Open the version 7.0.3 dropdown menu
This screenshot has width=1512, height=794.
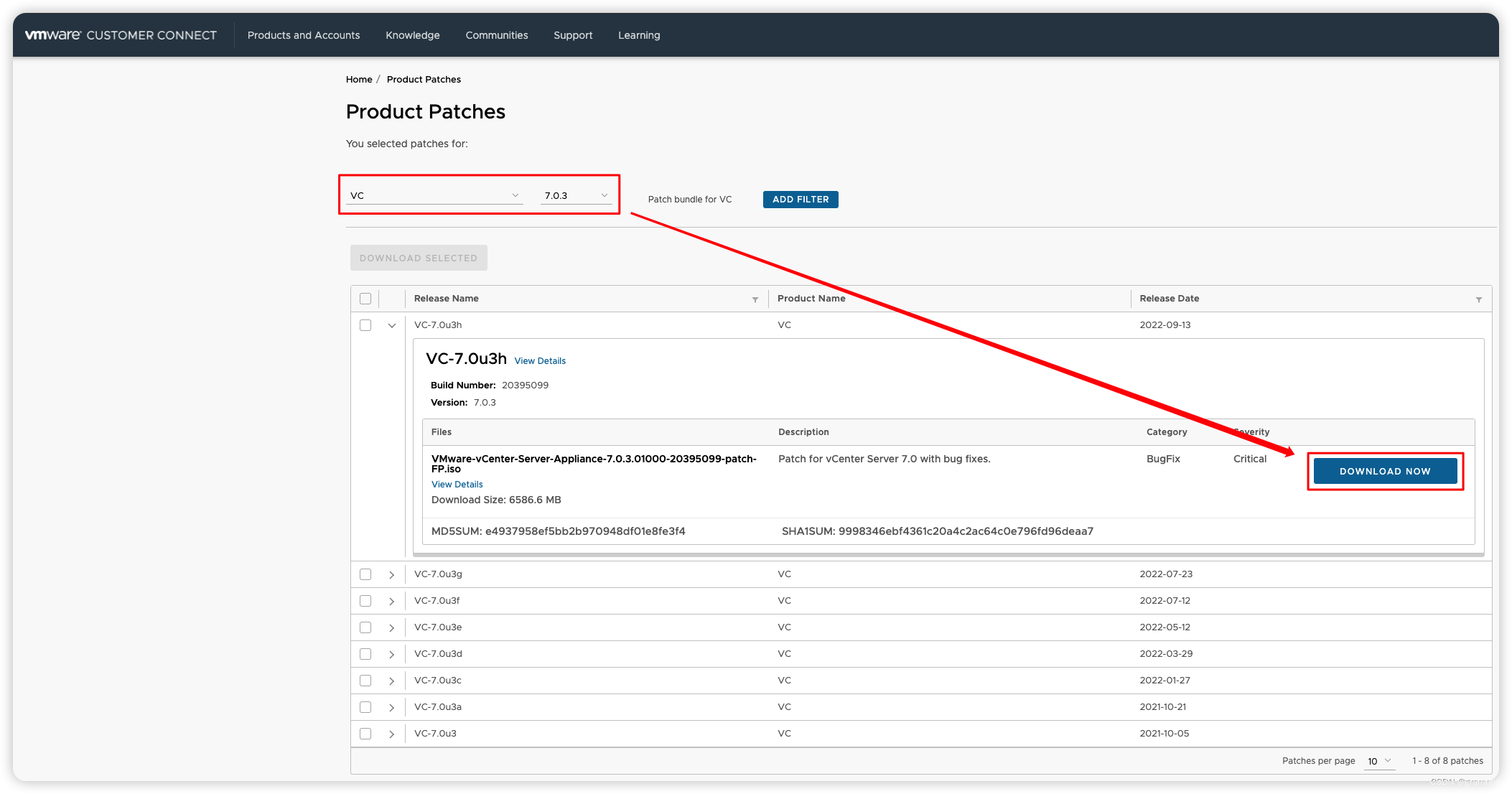tap(575, 195)
